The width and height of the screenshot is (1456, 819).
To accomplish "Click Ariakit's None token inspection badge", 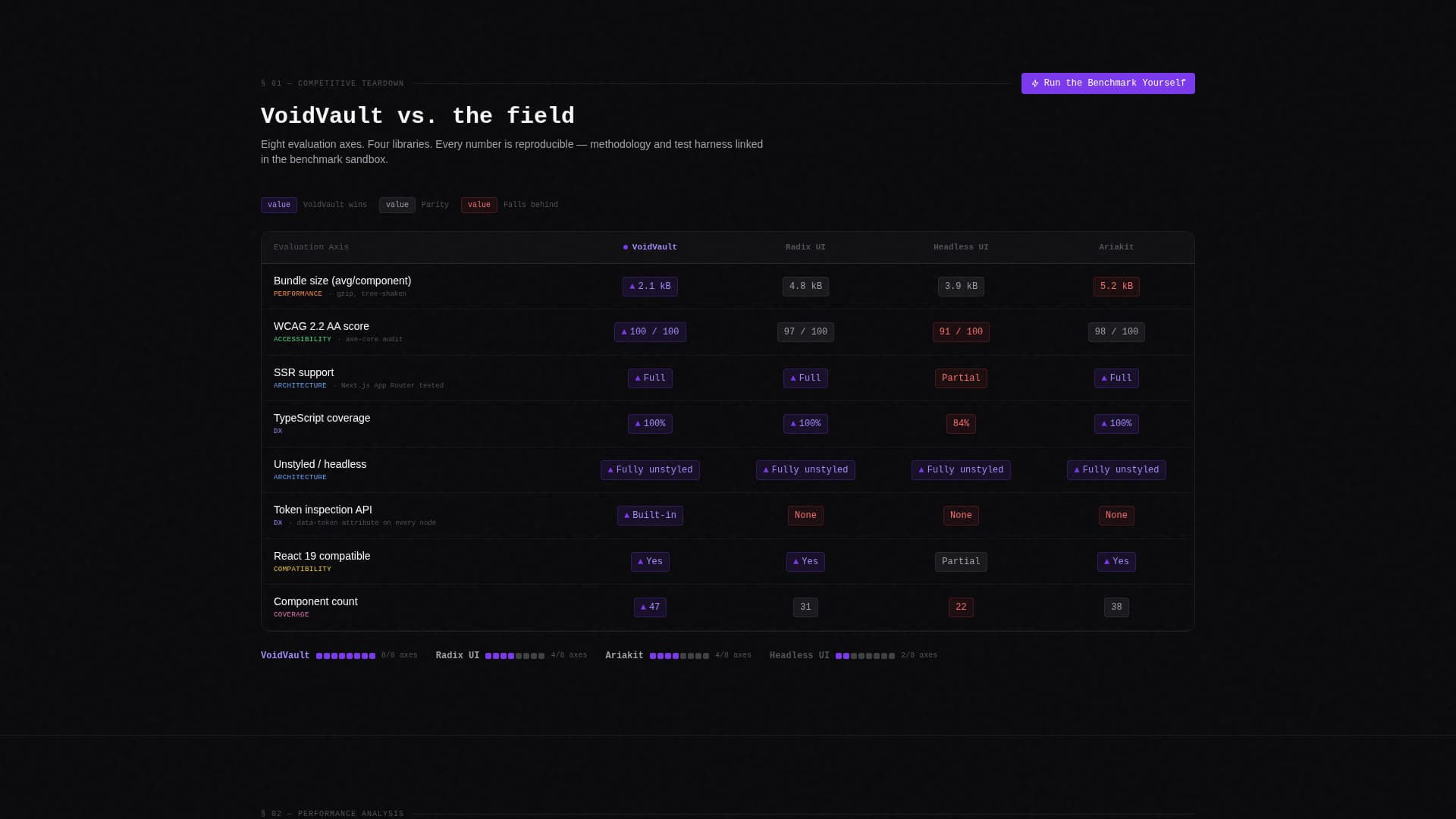I will [x=1116, y=516].
